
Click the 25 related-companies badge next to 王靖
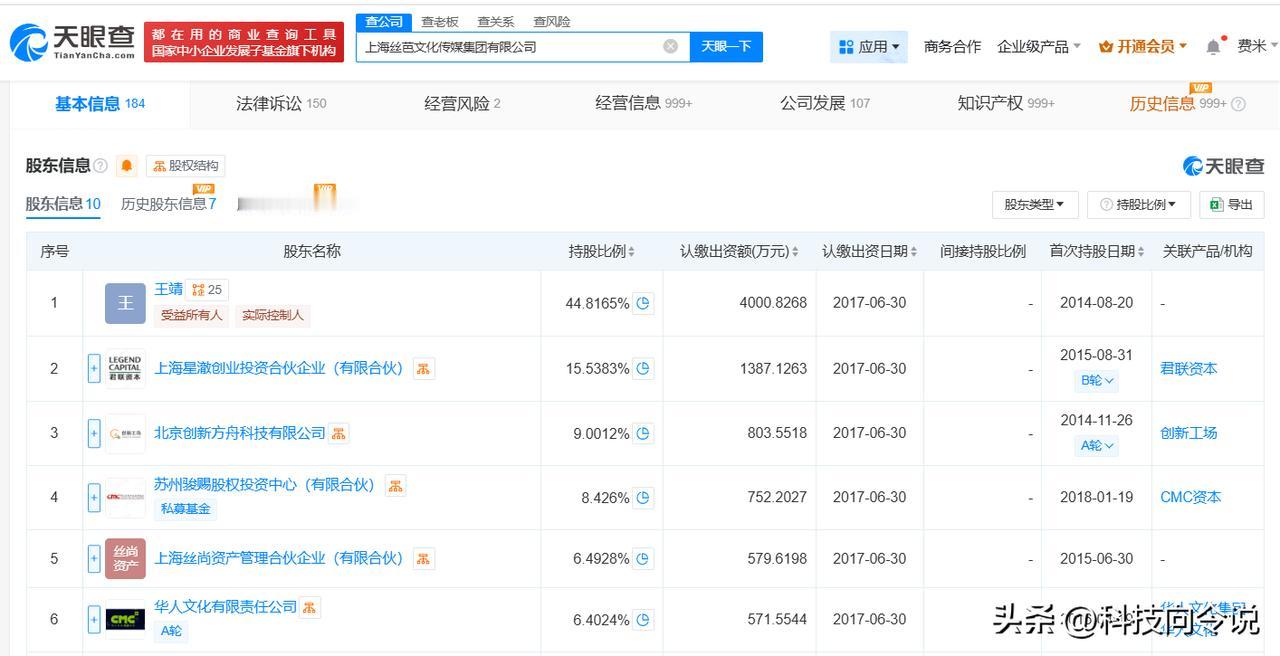pos(207,289)
